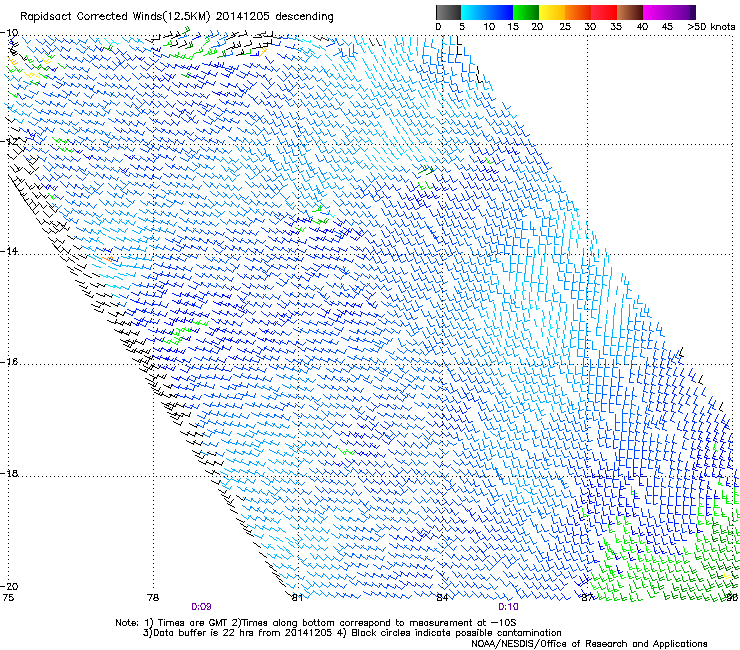Click the latitude label '-12'
Viewport: 740px width, 650px height.
[9, 141]
